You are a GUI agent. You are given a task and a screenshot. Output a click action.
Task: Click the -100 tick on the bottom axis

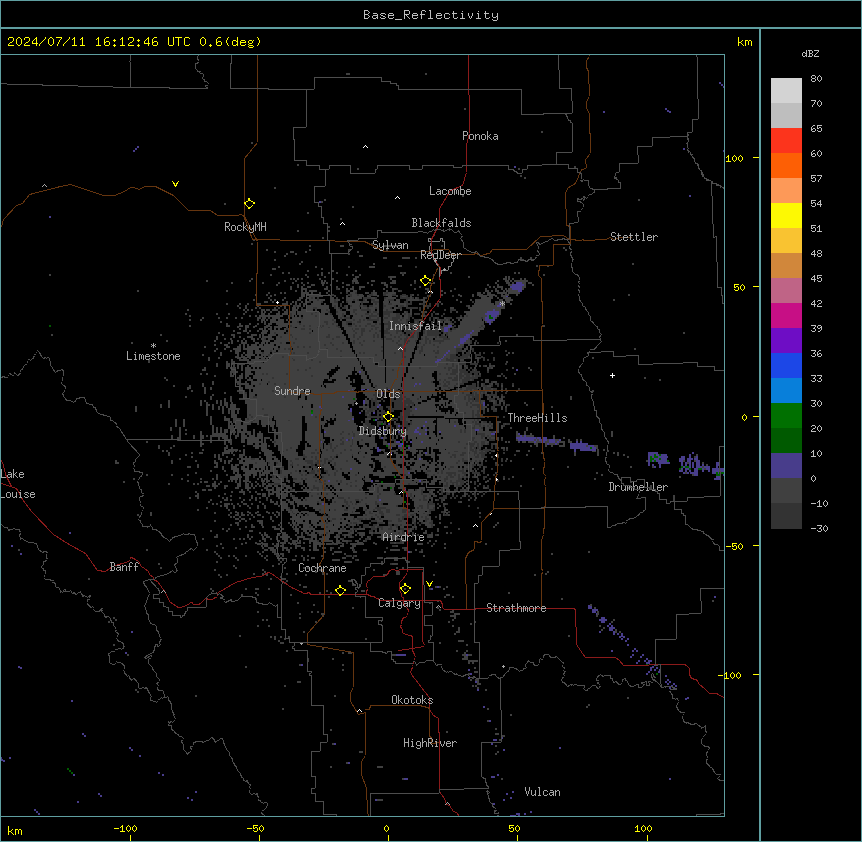pyautogui.click(x=125, y=828)
